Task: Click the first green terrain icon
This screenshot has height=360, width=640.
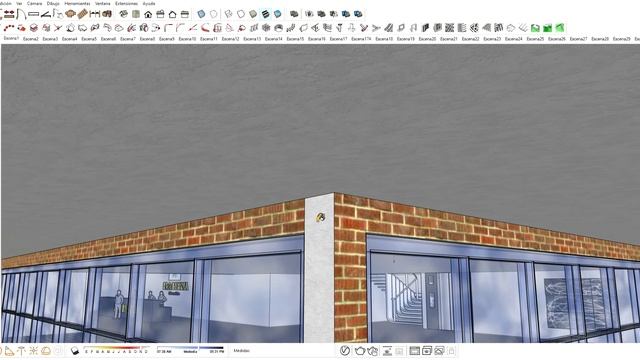Action: [x=535, y=28]
